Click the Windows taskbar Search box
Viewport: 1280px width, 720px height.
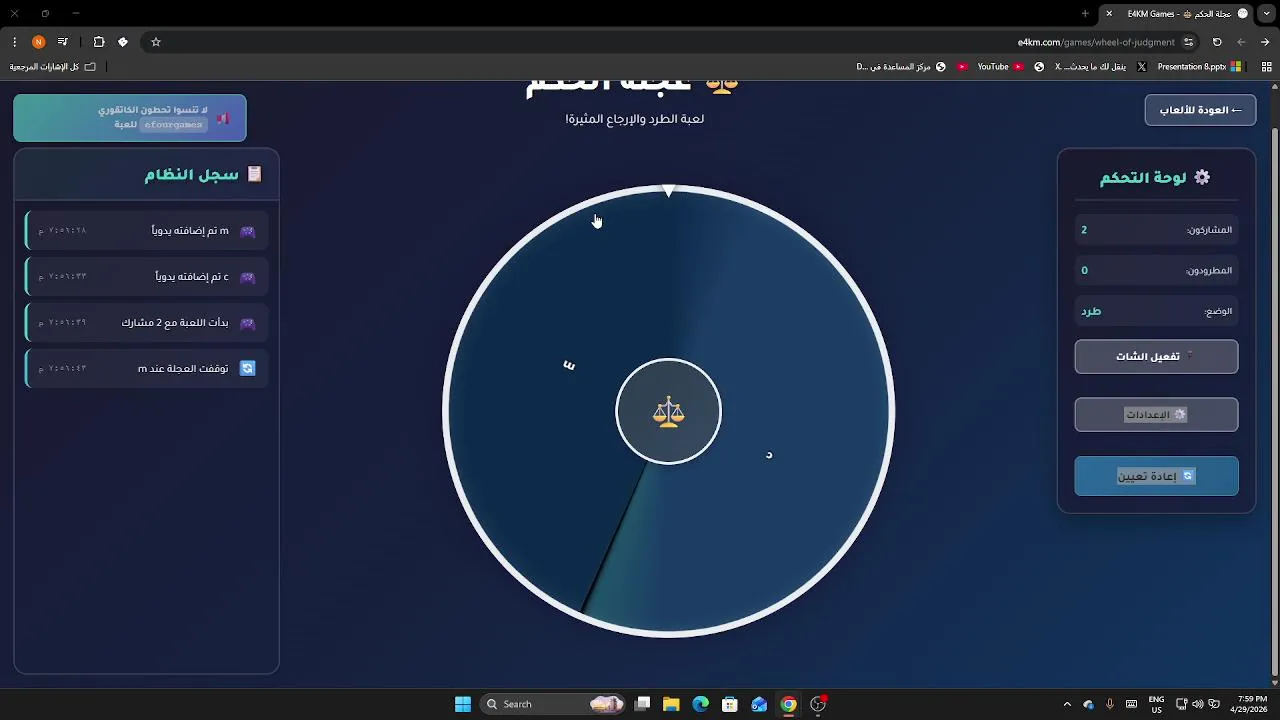[x=554, y=704]
